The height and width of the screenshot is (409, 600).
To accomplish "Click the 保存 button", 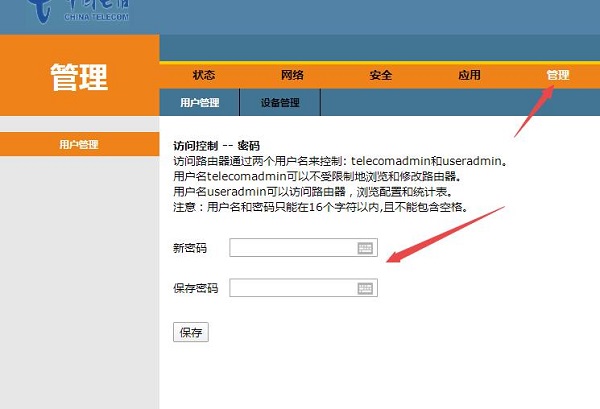I will click(x=191, y=332).
